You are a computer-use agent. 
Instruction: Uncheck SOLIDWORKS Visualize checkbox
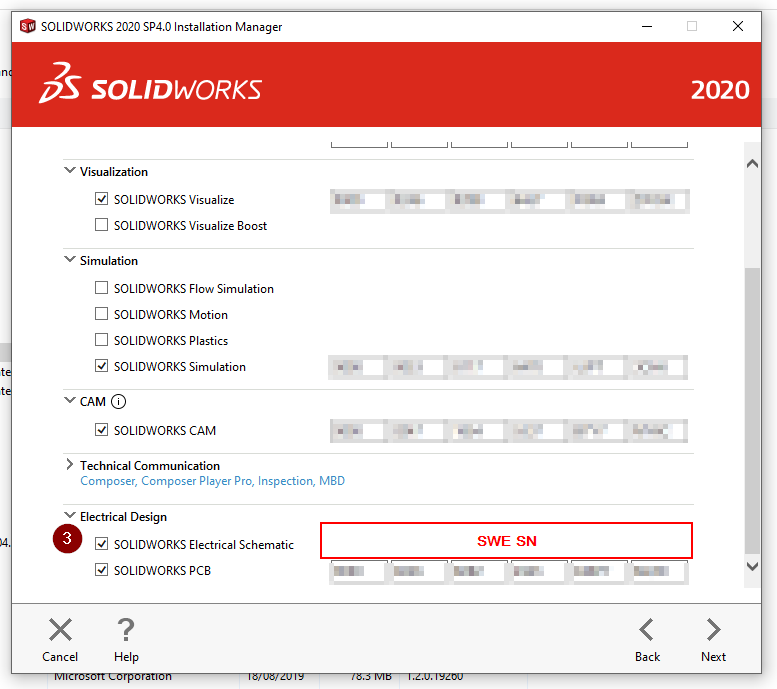(101, 200)
